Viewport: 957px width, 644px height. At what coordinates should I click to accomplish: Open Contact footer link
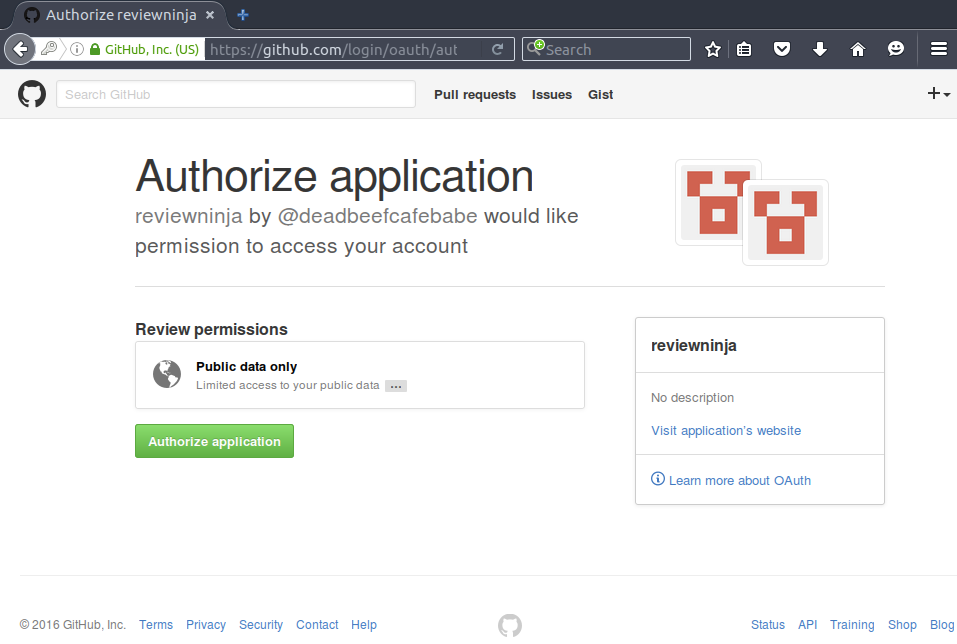coord(317,624)
